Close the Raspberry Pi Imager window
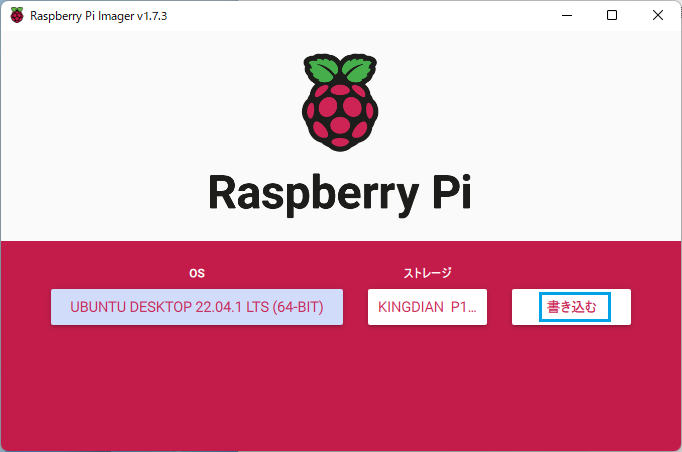 pos(658,15)
